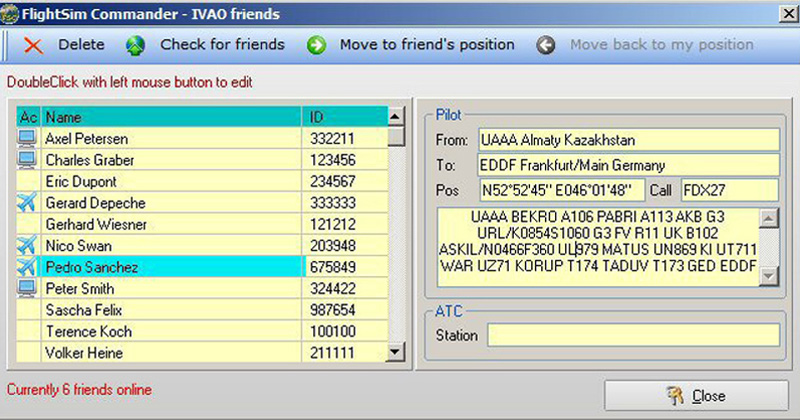Click the flight route text box
Screen dimensions: 800x420
click(598, 247)
